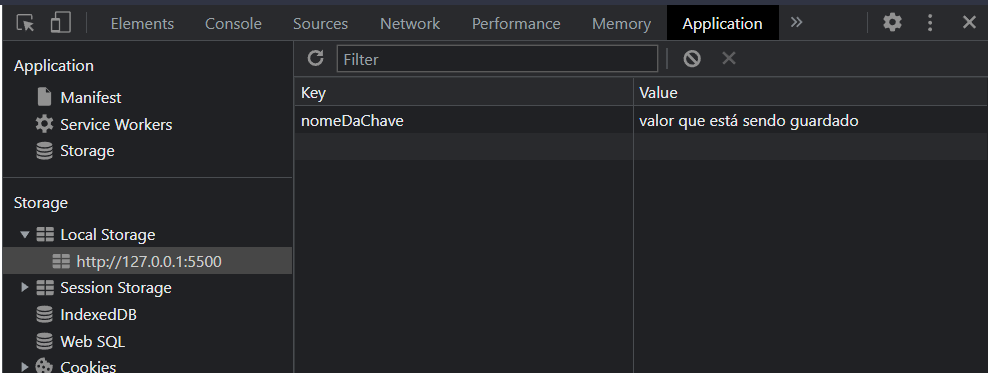Click the Filter input field
Viewport: 988px width, 373px height.
497,59
